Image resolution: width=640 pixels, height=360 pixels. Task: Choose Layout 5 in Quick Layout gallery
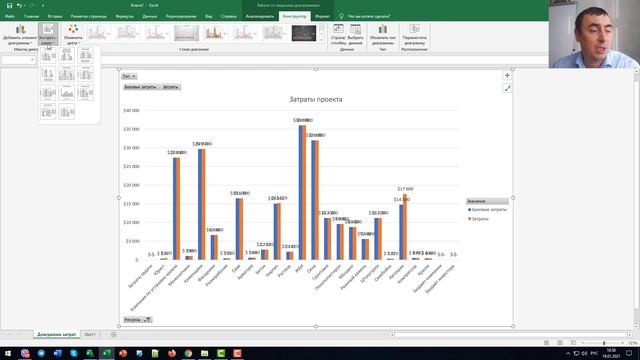[67, 74]
